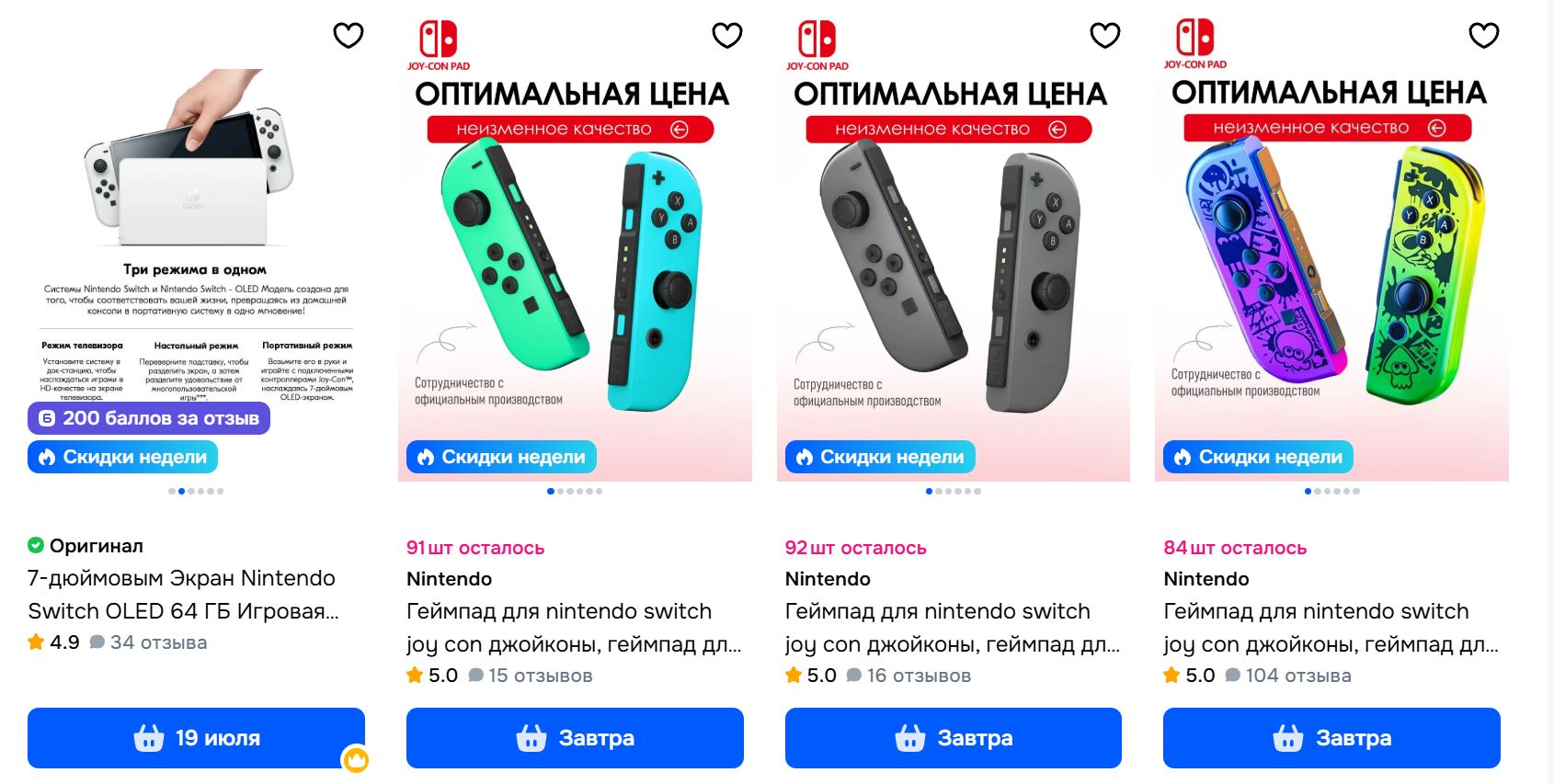Open the 7-дюймовым Экран Nintendo Switch OLED title
Screen dimensions: 1554x784
(x=183, y=595)
